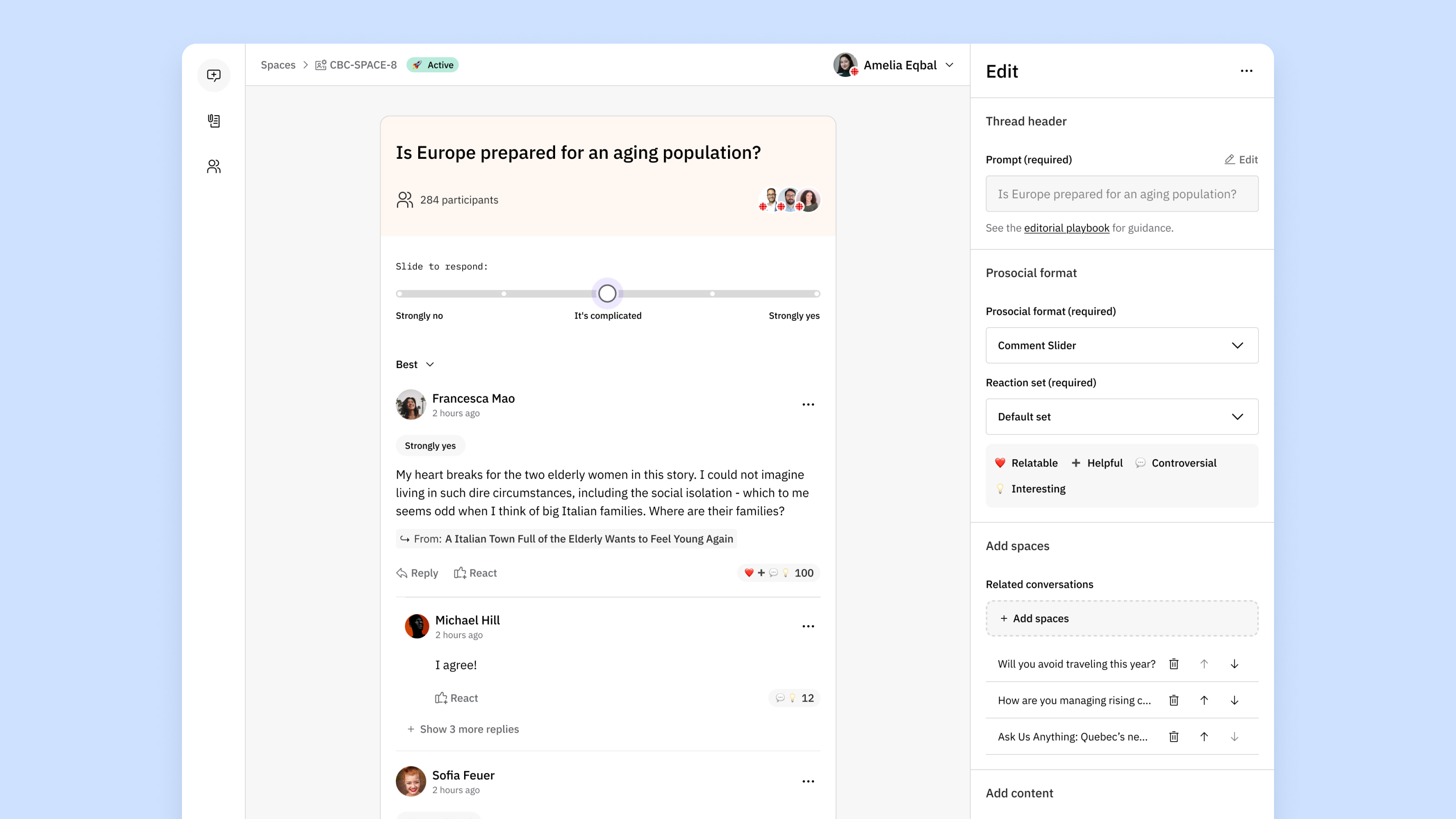Set slider to Strongly yes endpoint
Viewport: 1456px width, 819px height.
[817, 293]
